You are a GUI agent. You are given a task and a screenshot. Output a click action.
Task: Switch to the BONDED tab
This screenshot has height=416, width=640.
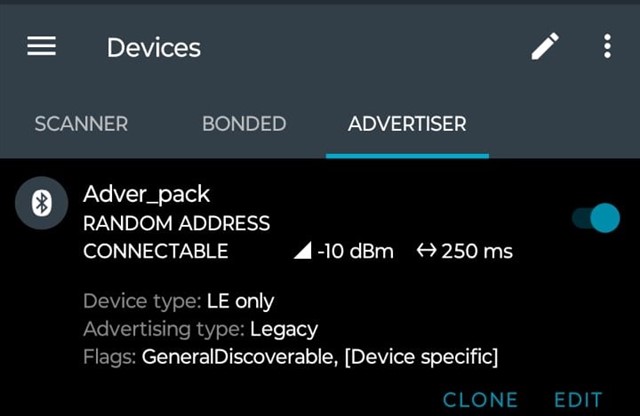click(x=244, y=124)
